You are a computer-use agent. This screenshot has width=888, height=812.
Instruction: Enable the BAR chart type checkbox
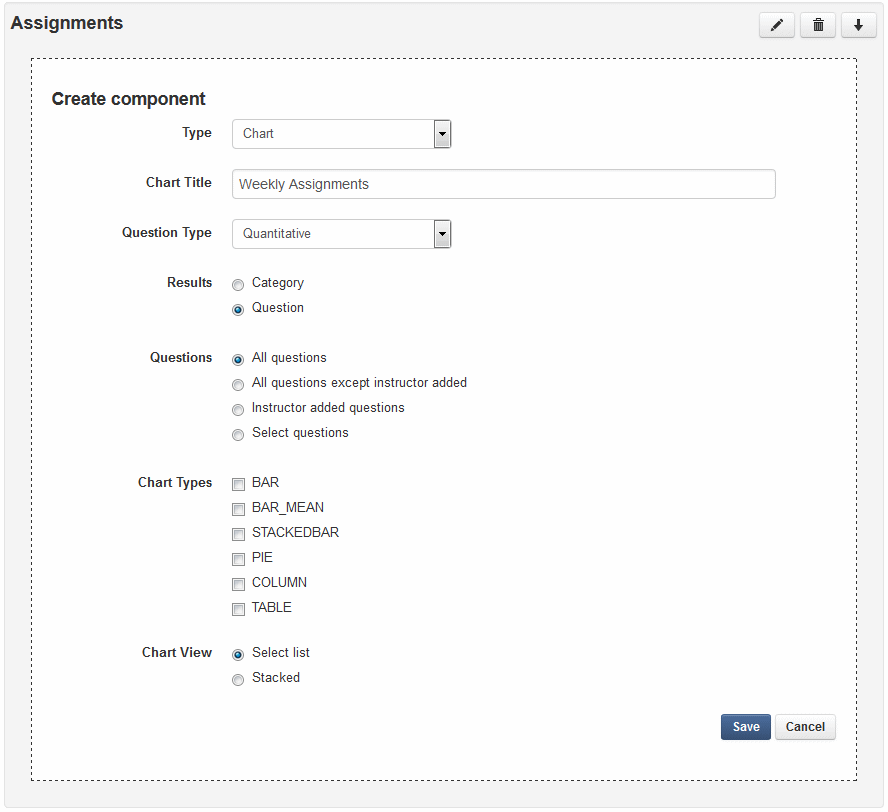(238, 485)
